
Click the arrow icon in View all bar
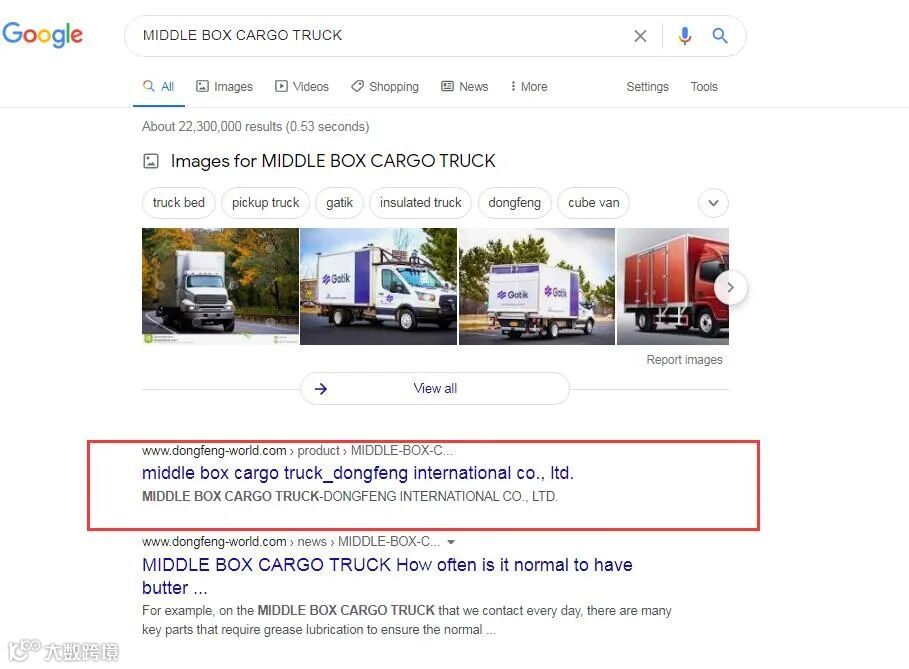(321, 388)
